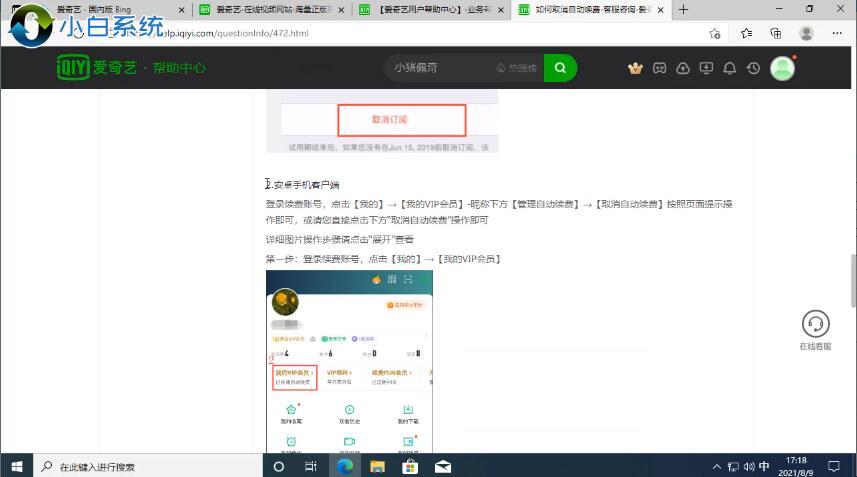Click the 详细图片操作步骤 line of text
Viewport: 857px width, 477px height.
(339, 239)
